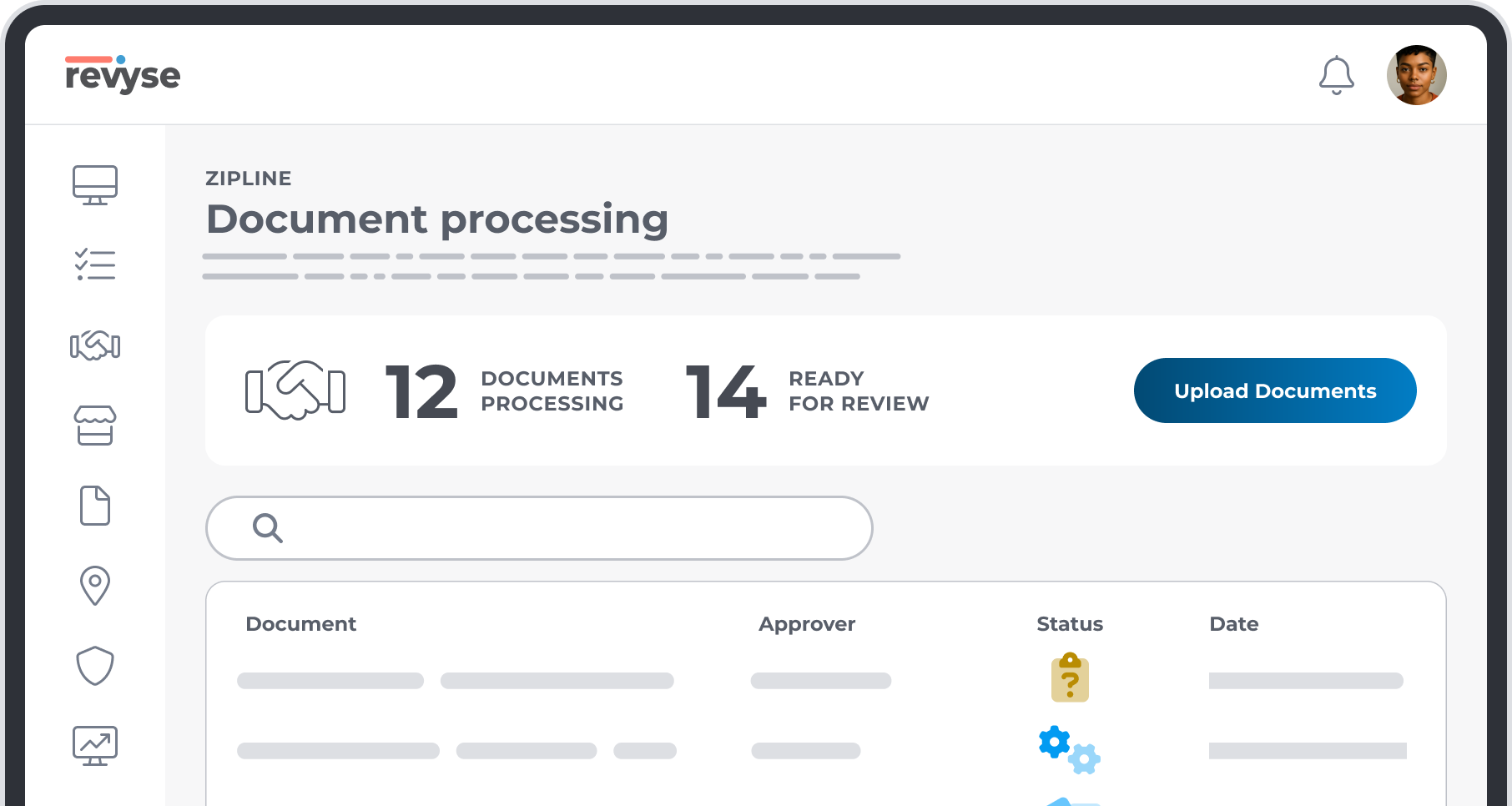Open the shield security sidebar icon
The width and height of the screenshot is (1512, 806).
click(x=94, y=666)
